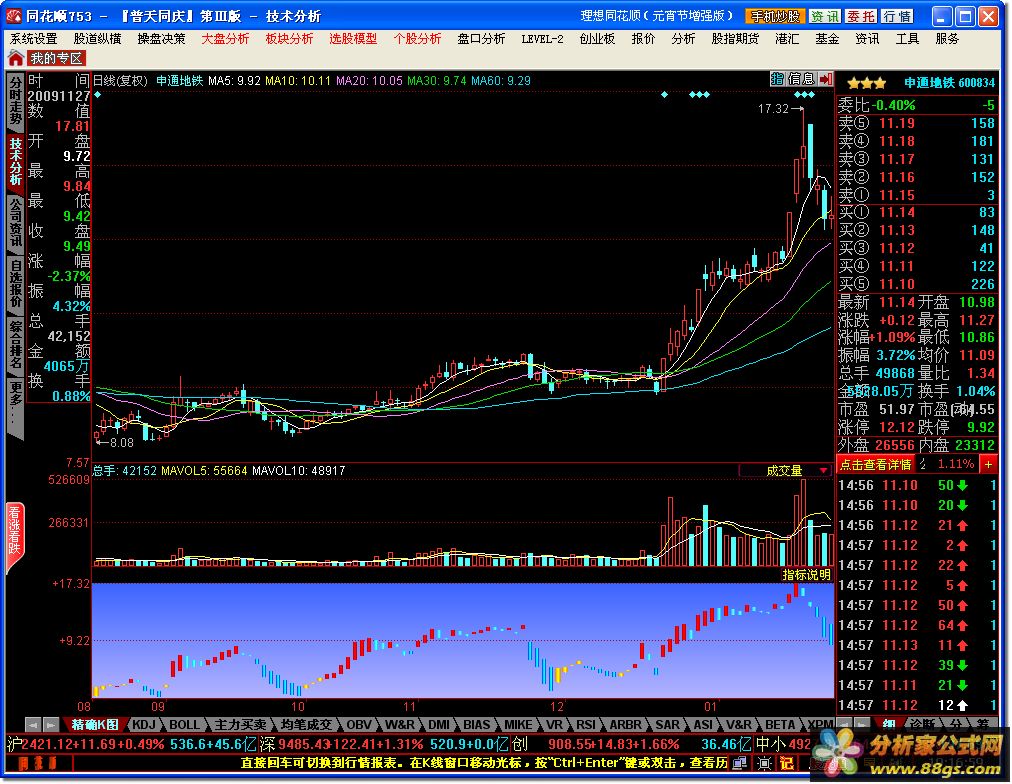The image size is (1012, 784).
Task: Select the W&R indicator tab
Action: [x=400, y=725]
